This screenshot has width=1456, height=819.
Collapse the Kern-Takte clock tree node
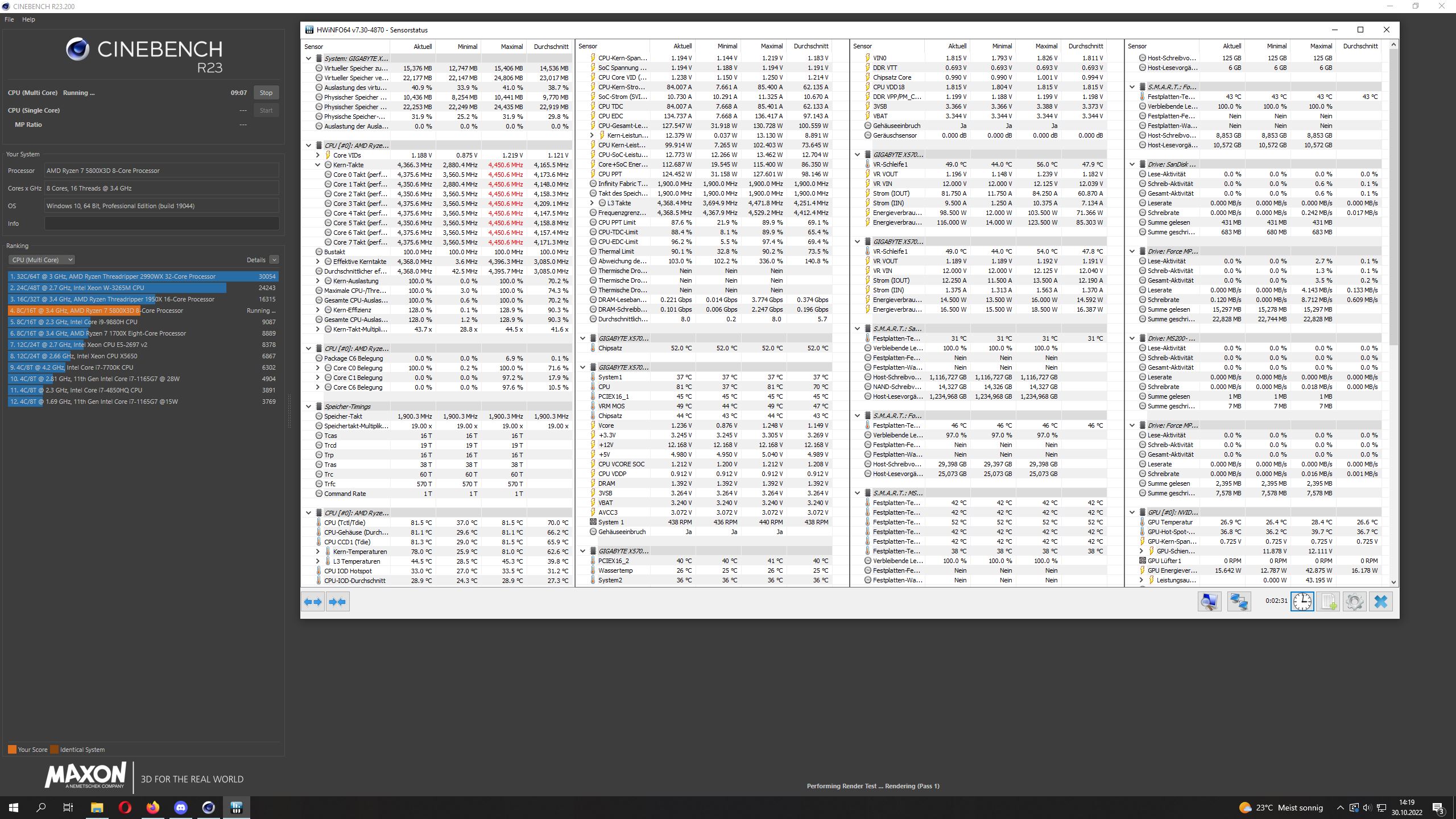(318, 165)
